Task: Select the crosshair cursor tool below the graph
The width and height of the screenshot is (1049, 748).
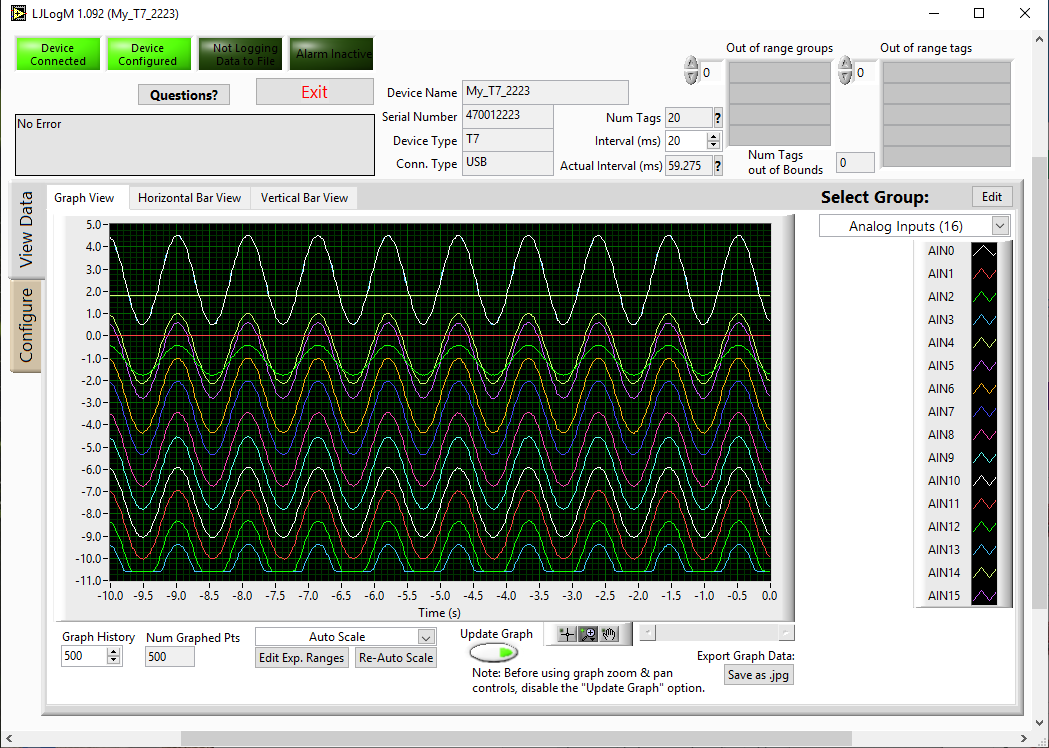Action: click(566, 633)
